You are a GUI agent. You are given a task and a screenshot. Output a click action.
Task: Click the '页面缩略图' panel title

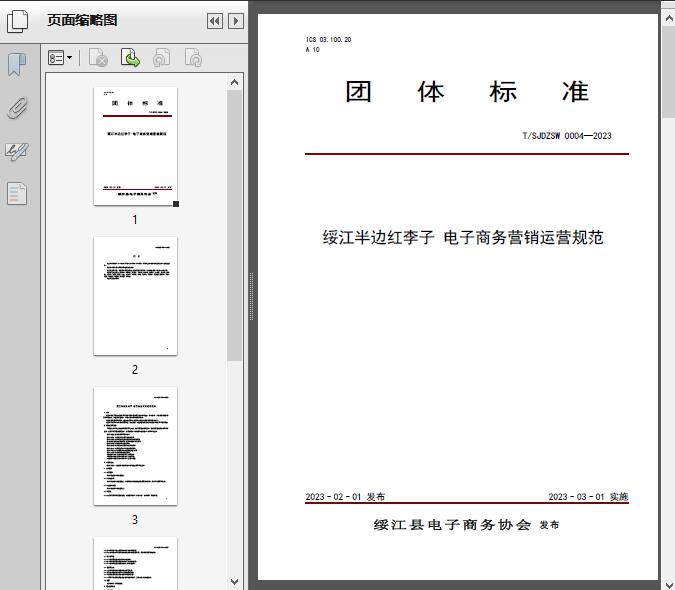(82, 20)
